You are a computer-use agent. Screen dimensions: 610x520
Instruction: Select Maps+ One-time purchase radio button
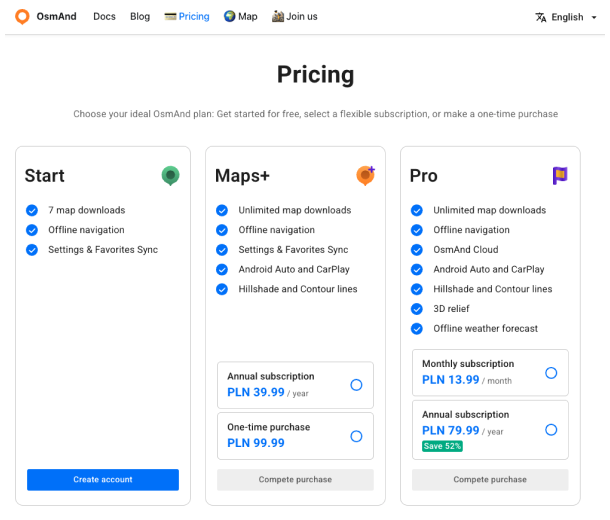[x=356, y=436]
